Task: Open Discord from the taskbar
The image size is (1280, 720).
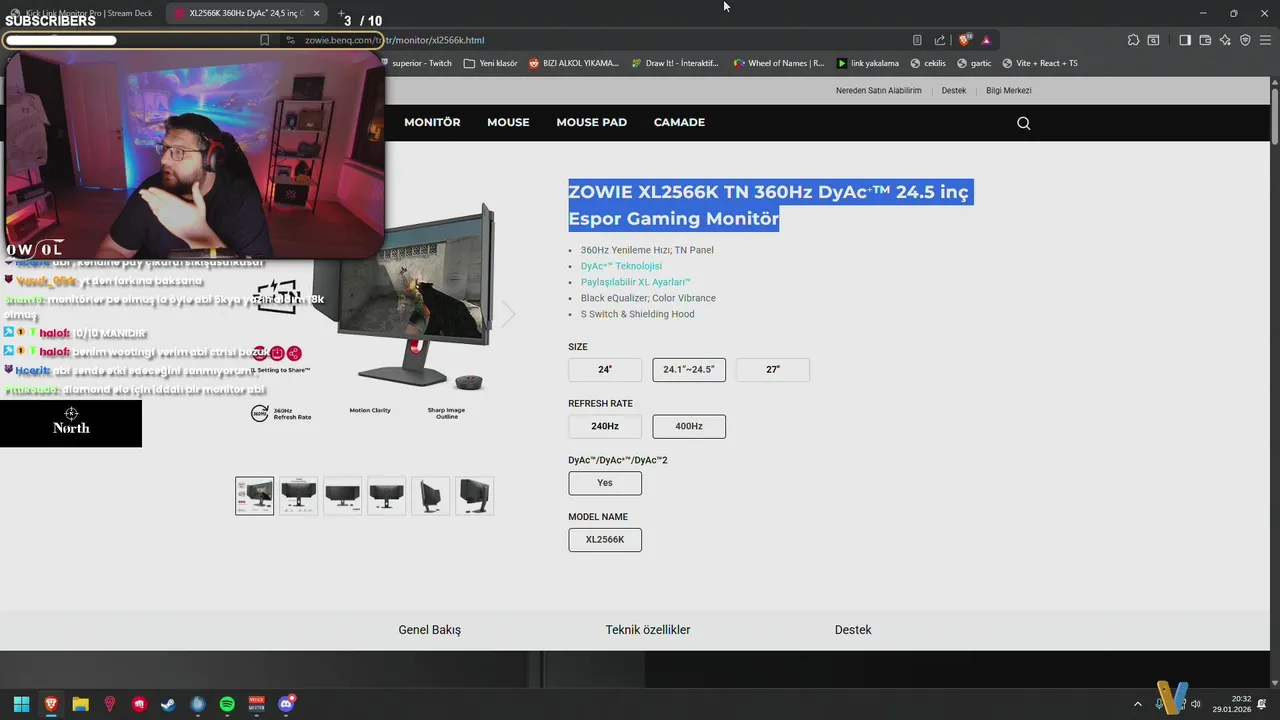Action: [286, 704]
